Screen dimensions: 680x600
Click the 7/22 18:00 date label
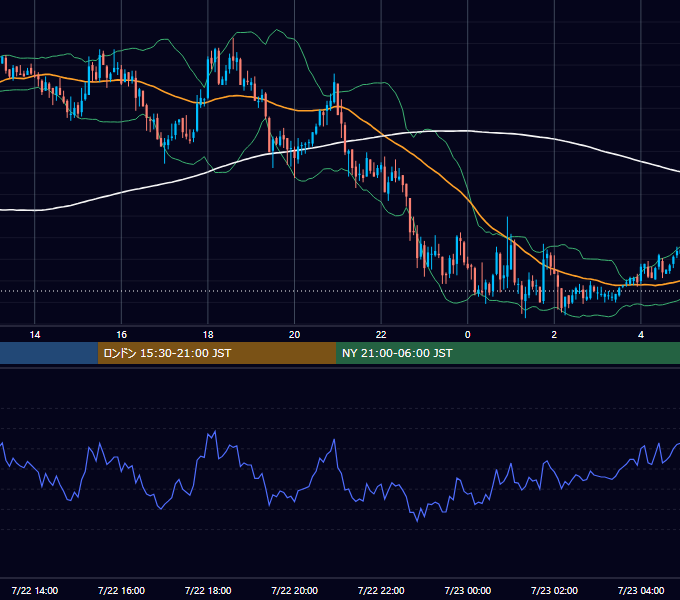(x=208, y=590)
